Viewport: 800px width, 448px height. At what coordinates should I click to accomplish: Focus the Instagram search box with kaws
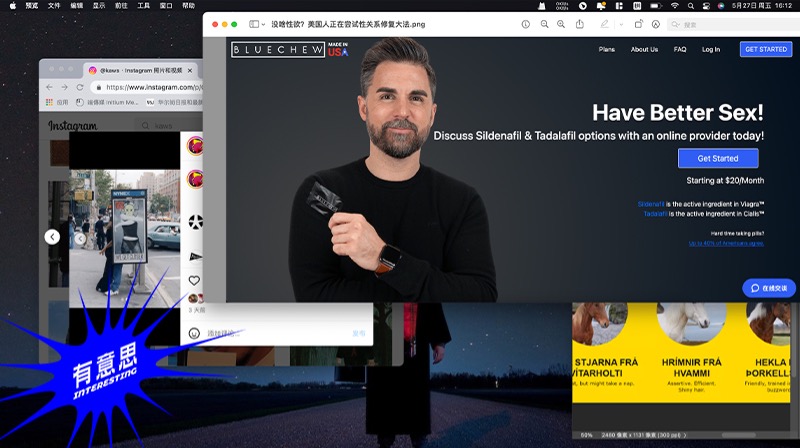pyautogui.click(x=169, y=126)
